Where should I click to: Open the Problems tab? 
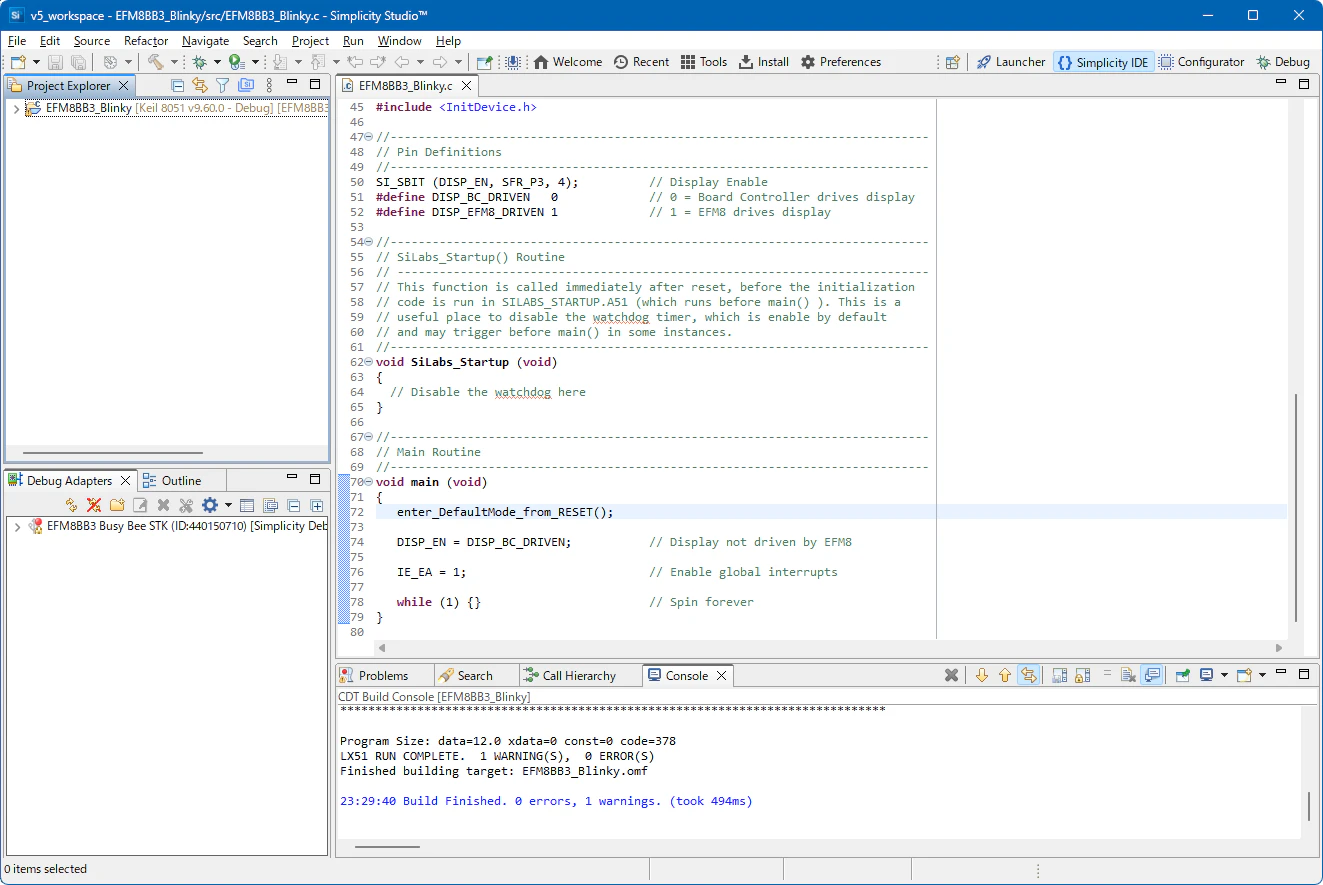pos(374,676)
